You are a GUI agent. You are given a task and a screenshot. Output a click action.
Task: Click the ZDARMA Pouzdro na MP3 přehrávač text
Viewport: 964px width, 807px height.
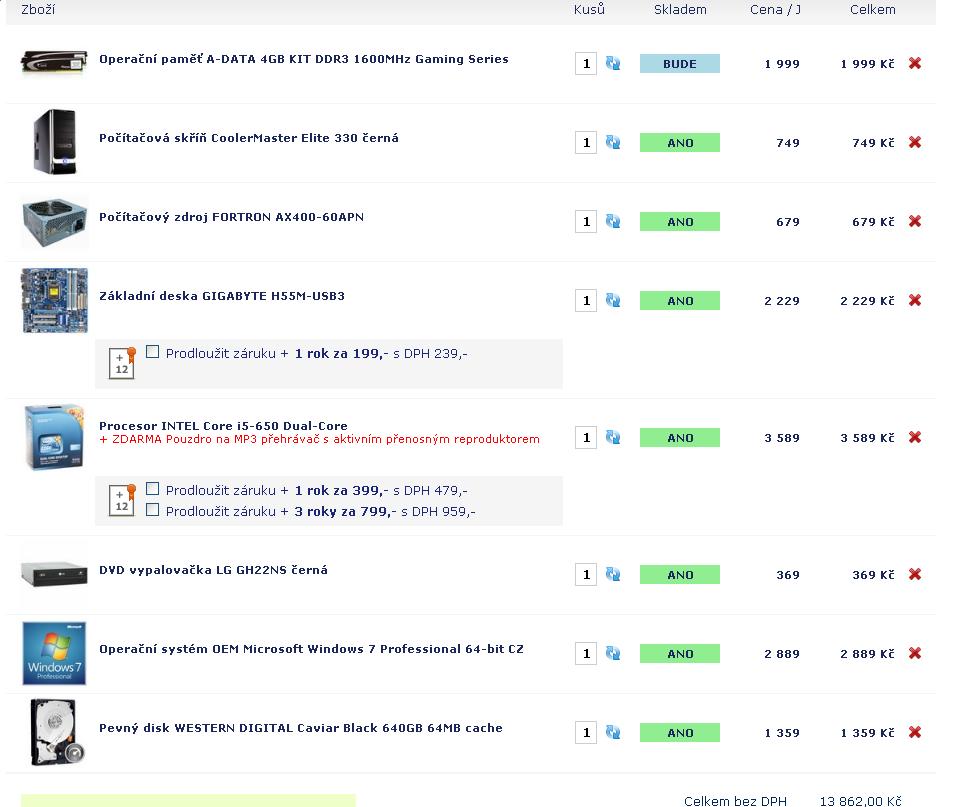point(320,439)
